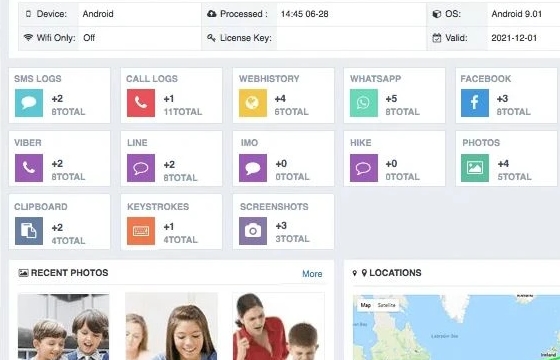Viewport: 560px width, 360px height.
Task: Open the SMS Logs chat bubble icon
Action: pos(29,103)
